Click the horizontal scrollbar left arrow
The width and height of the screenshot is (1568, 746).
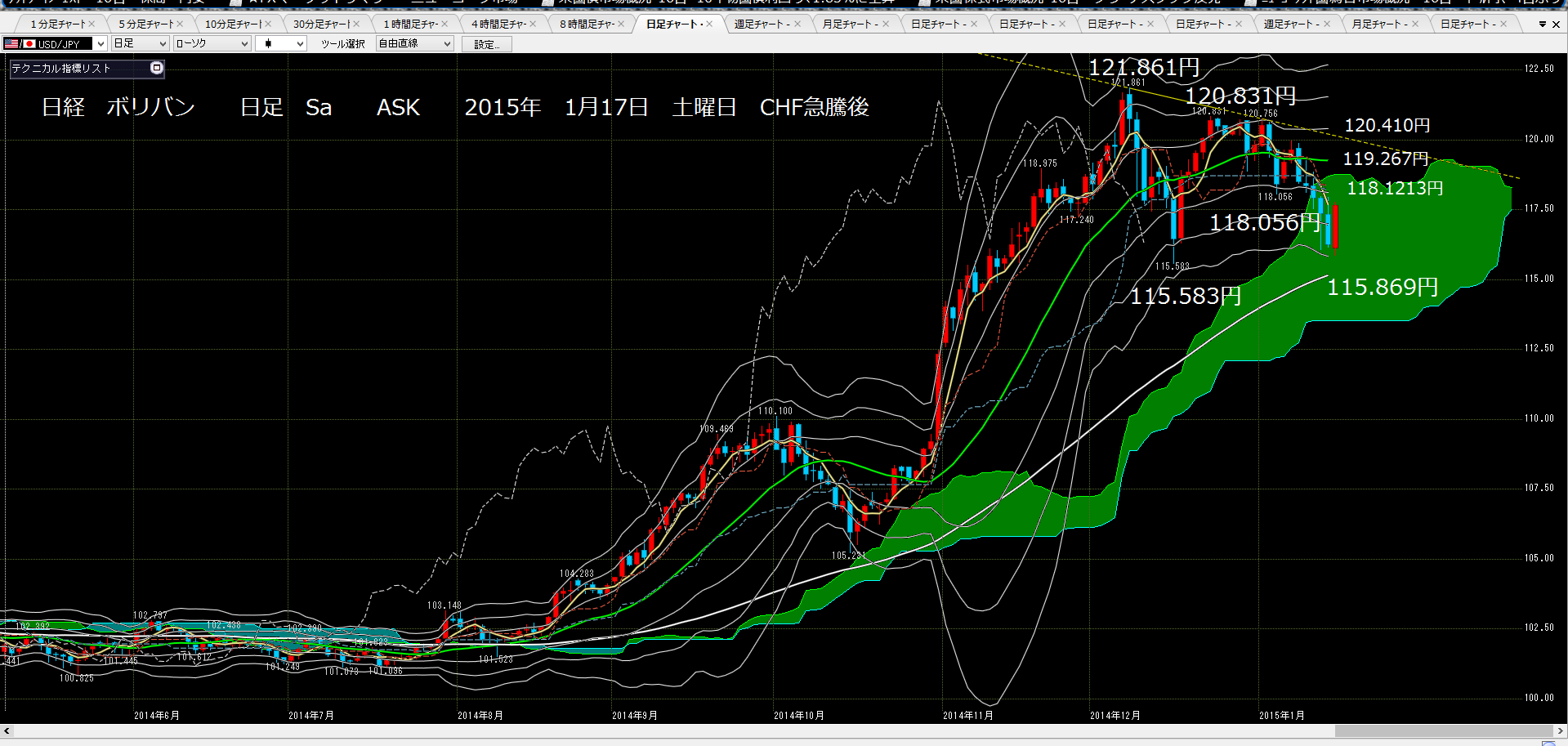point(7,731)
